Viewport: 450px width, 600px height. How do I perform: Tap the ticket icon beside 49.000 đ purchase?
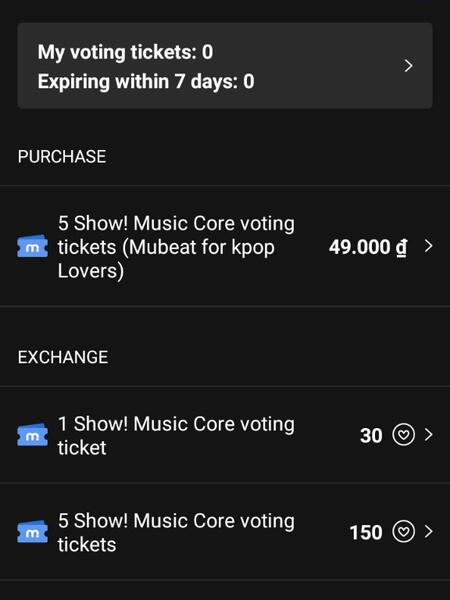[33, 246]
